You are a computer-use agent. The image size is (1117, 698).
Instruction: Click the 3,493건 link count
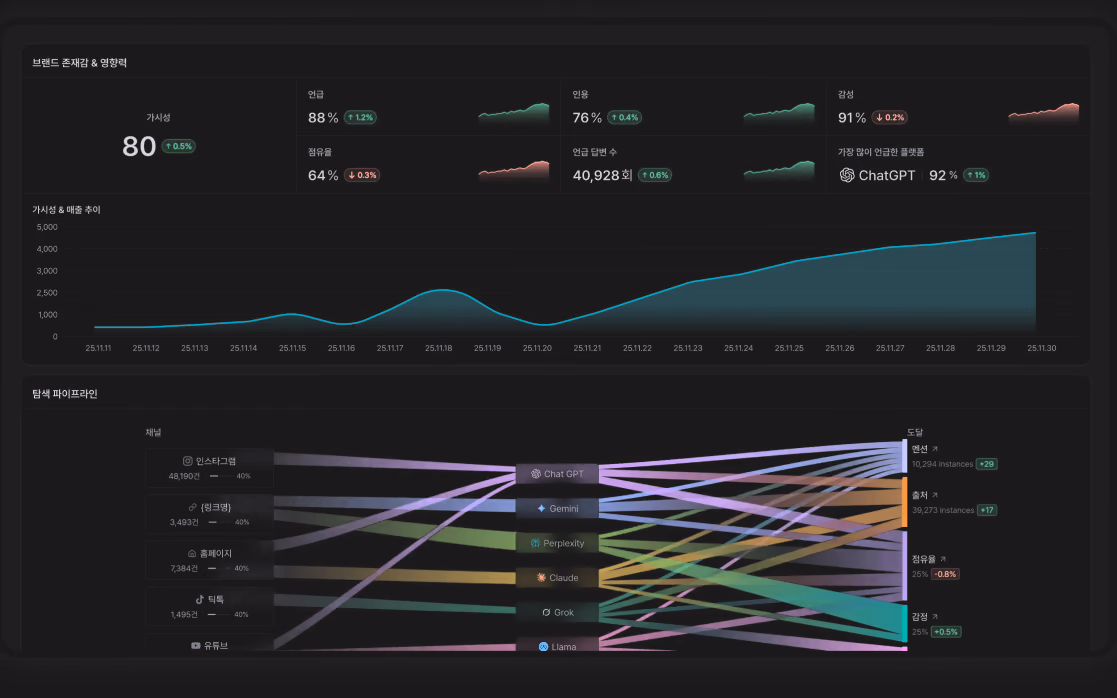[185, 522]
